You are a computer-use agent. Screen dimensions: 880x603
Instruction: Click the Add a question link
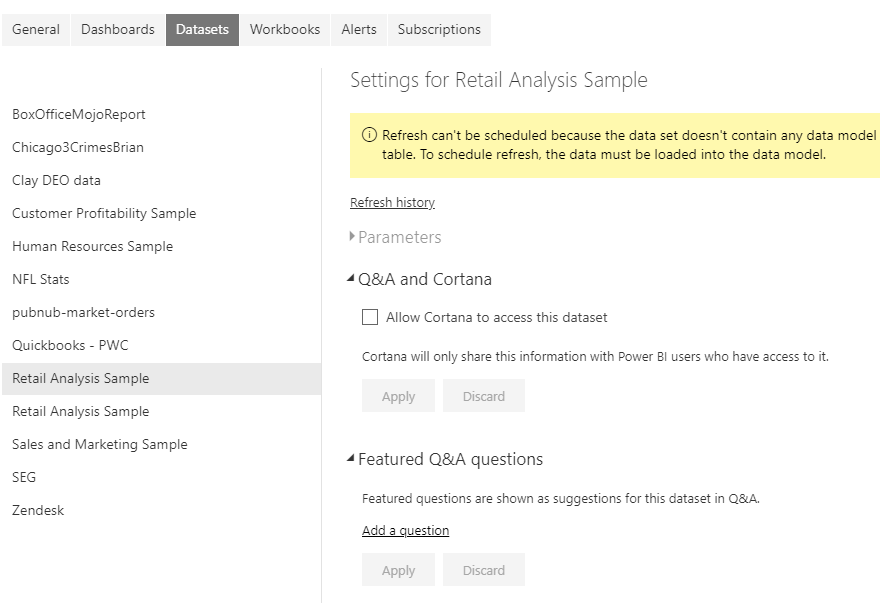click(x=405, y=530)
